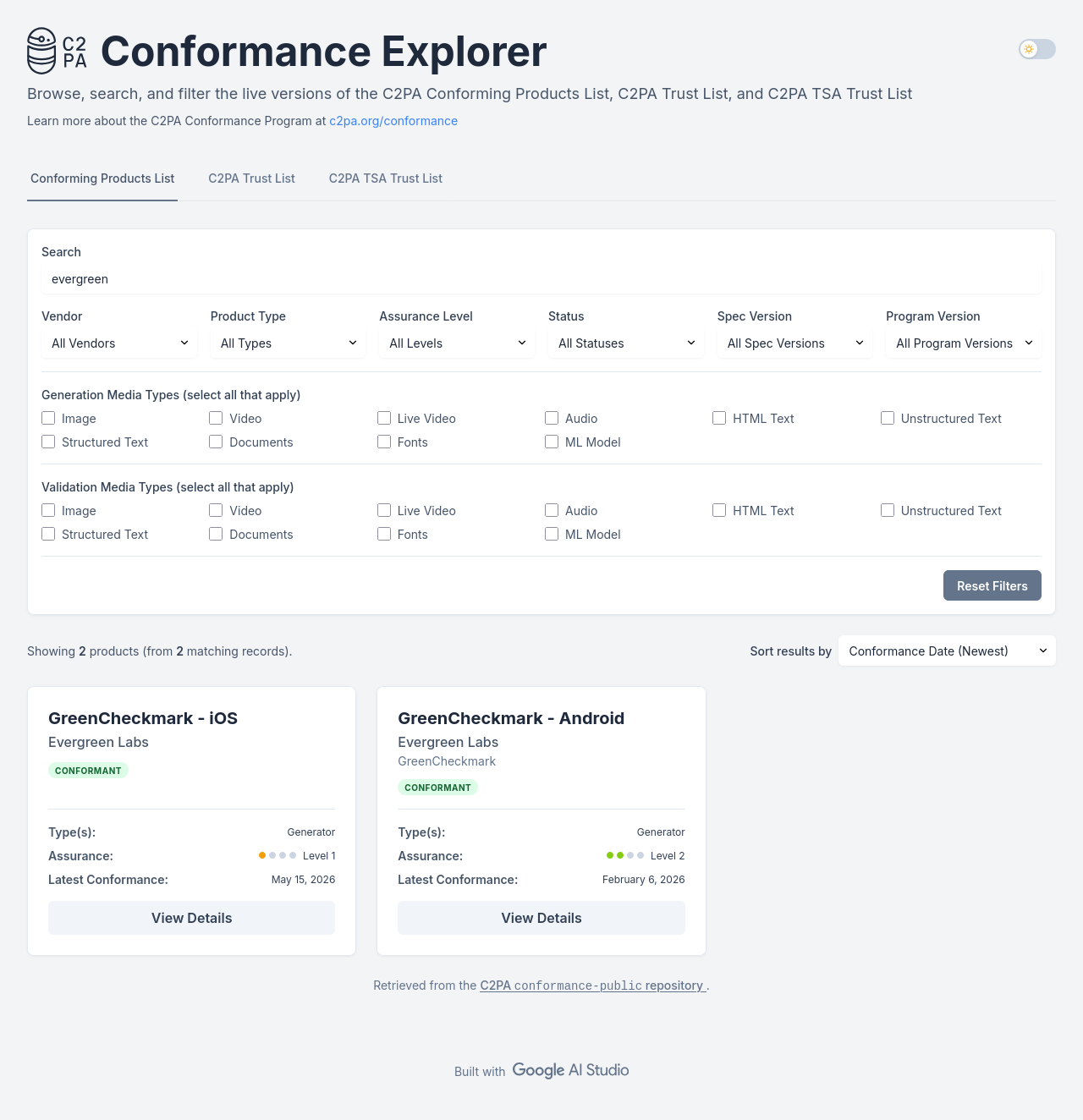
Task: Click Evergreen Labs on the iOS card
Action: pos(98,742)
